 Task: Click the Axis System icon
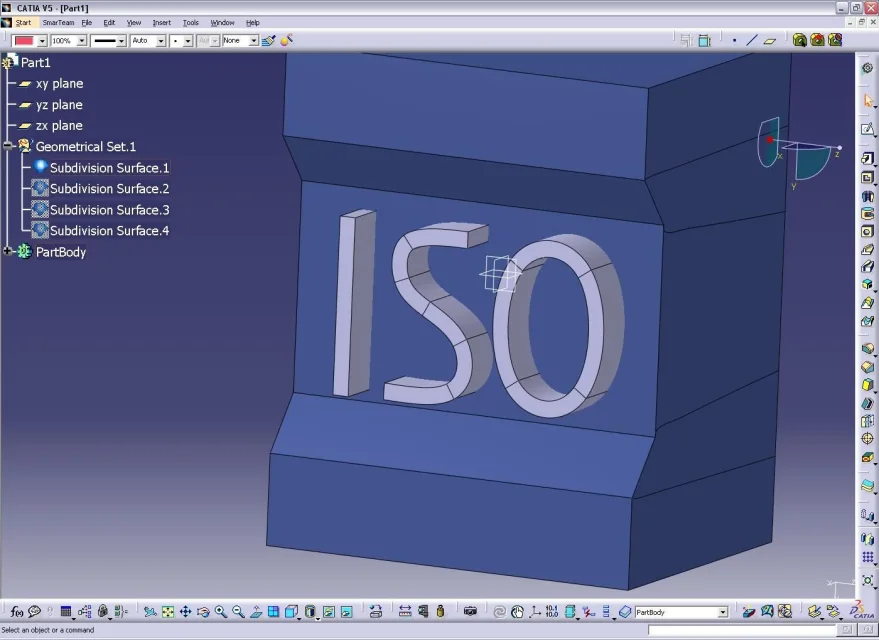coord(535,611)
